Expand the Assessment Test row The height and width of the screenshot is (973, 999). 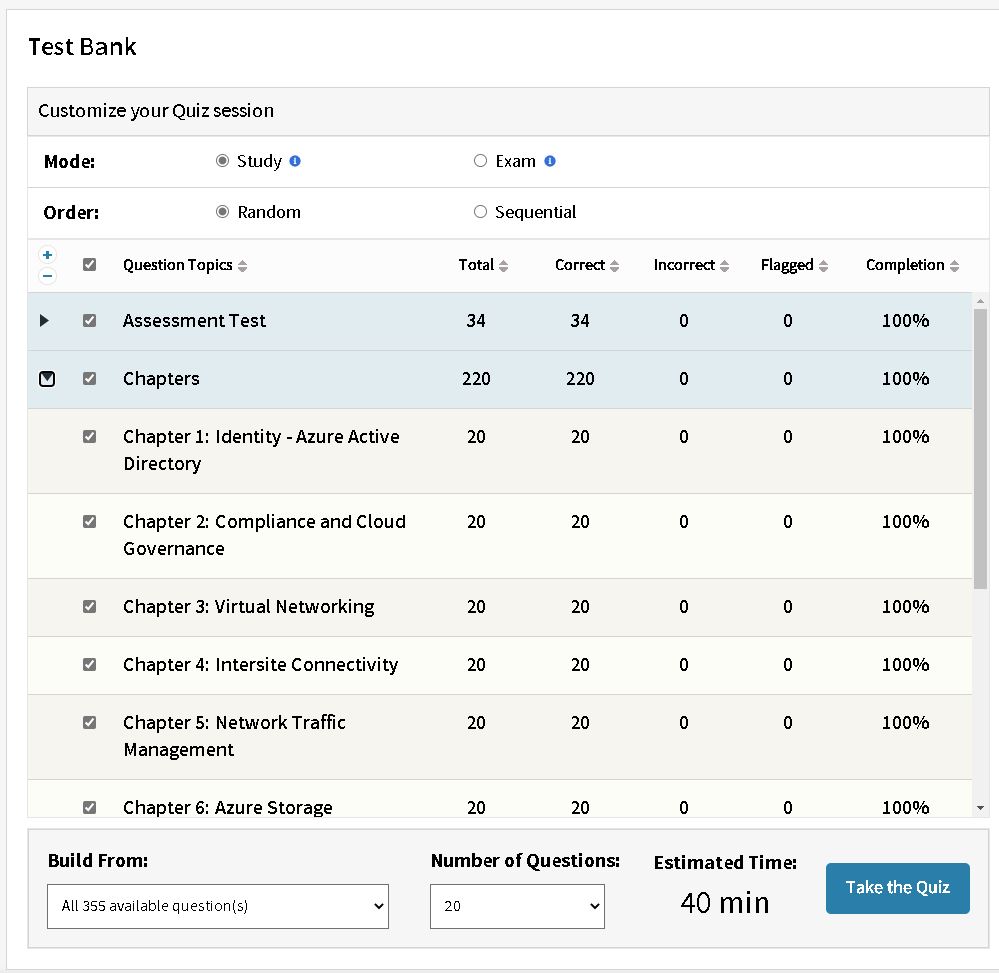point(44,321)
